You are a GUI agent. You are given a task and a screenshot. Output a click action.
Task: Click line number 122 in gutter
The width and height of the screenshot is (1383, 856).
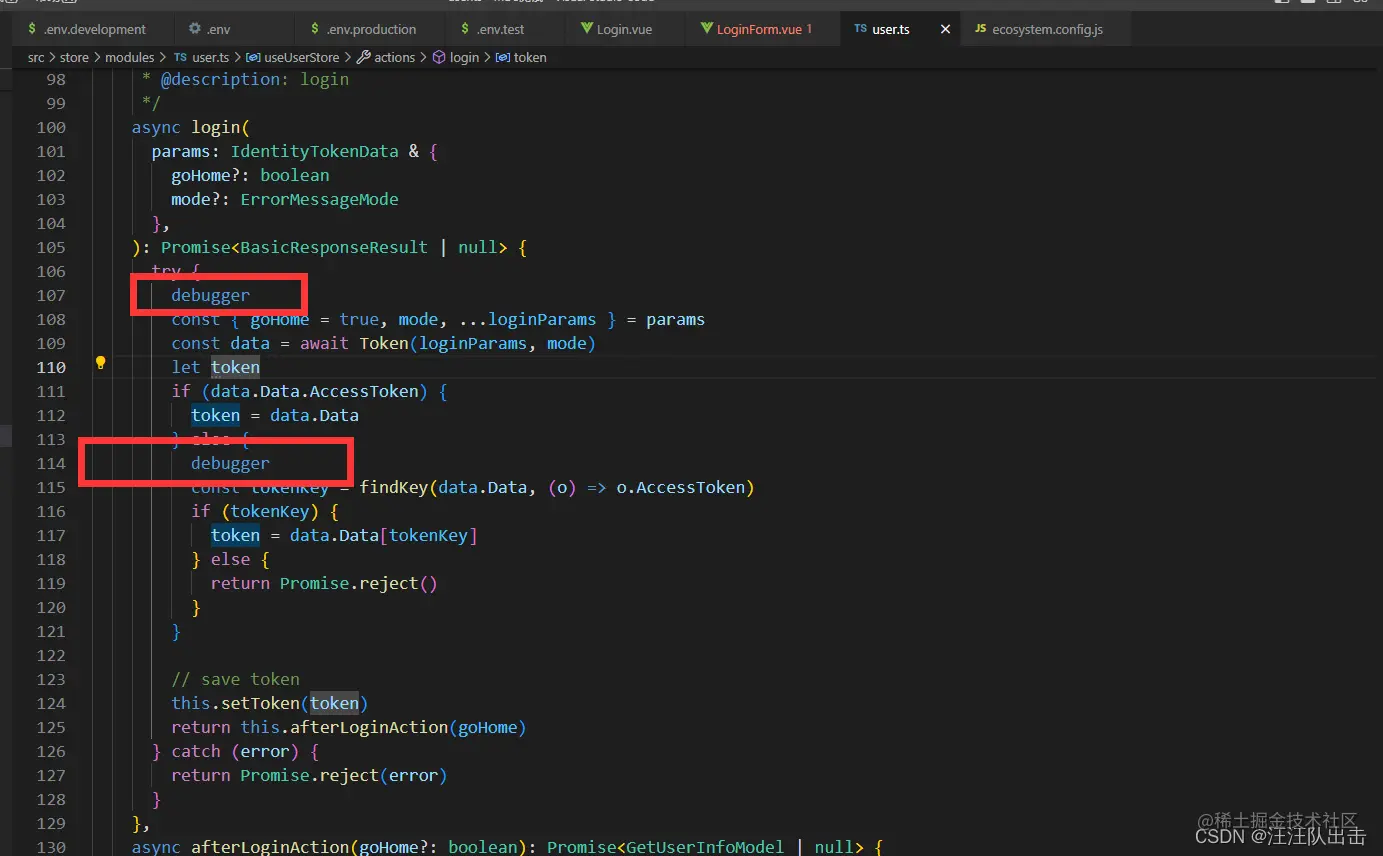pyautogui.click(x=51, y=655)
